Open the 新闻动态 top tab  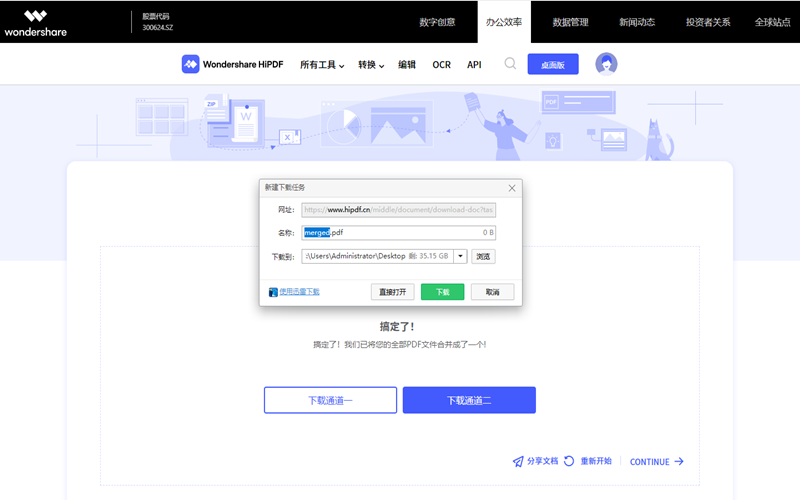pos(637,22)
